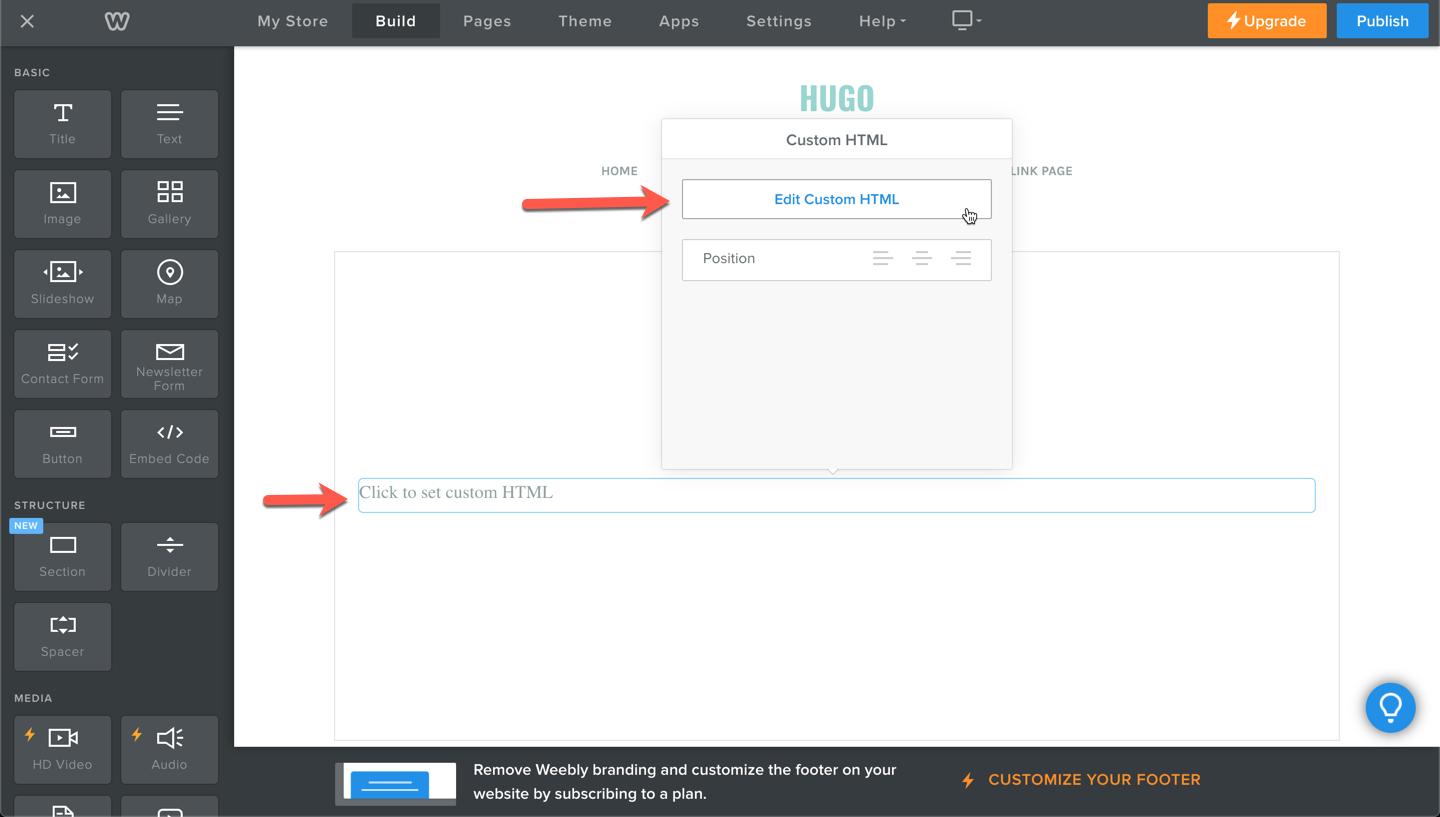The width and height of the screenshot is (1440, 817).
Task: Set position to right align
Action: pos(961,259)
